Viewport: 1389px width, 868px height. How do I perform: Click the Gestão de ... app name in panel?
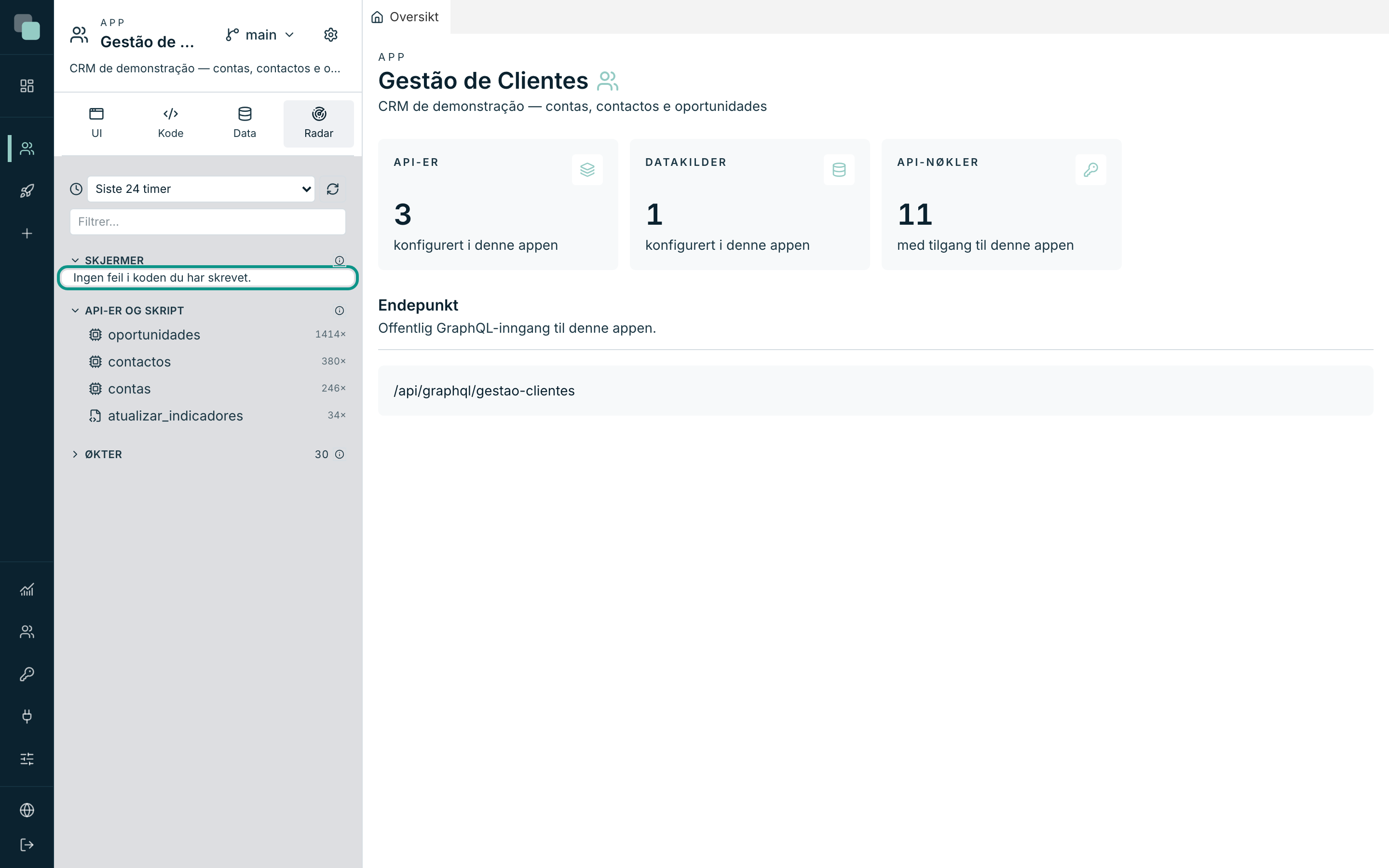[148, 42]
